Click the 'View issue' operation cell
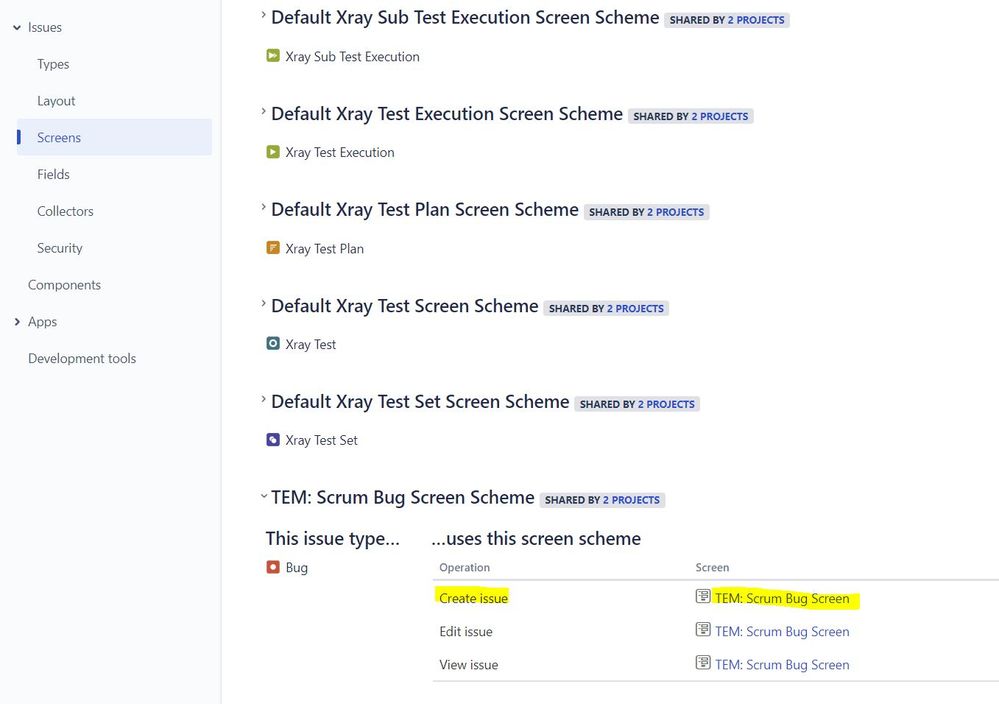The width and height of the screenshot is (999, 704). coord(468,664)
